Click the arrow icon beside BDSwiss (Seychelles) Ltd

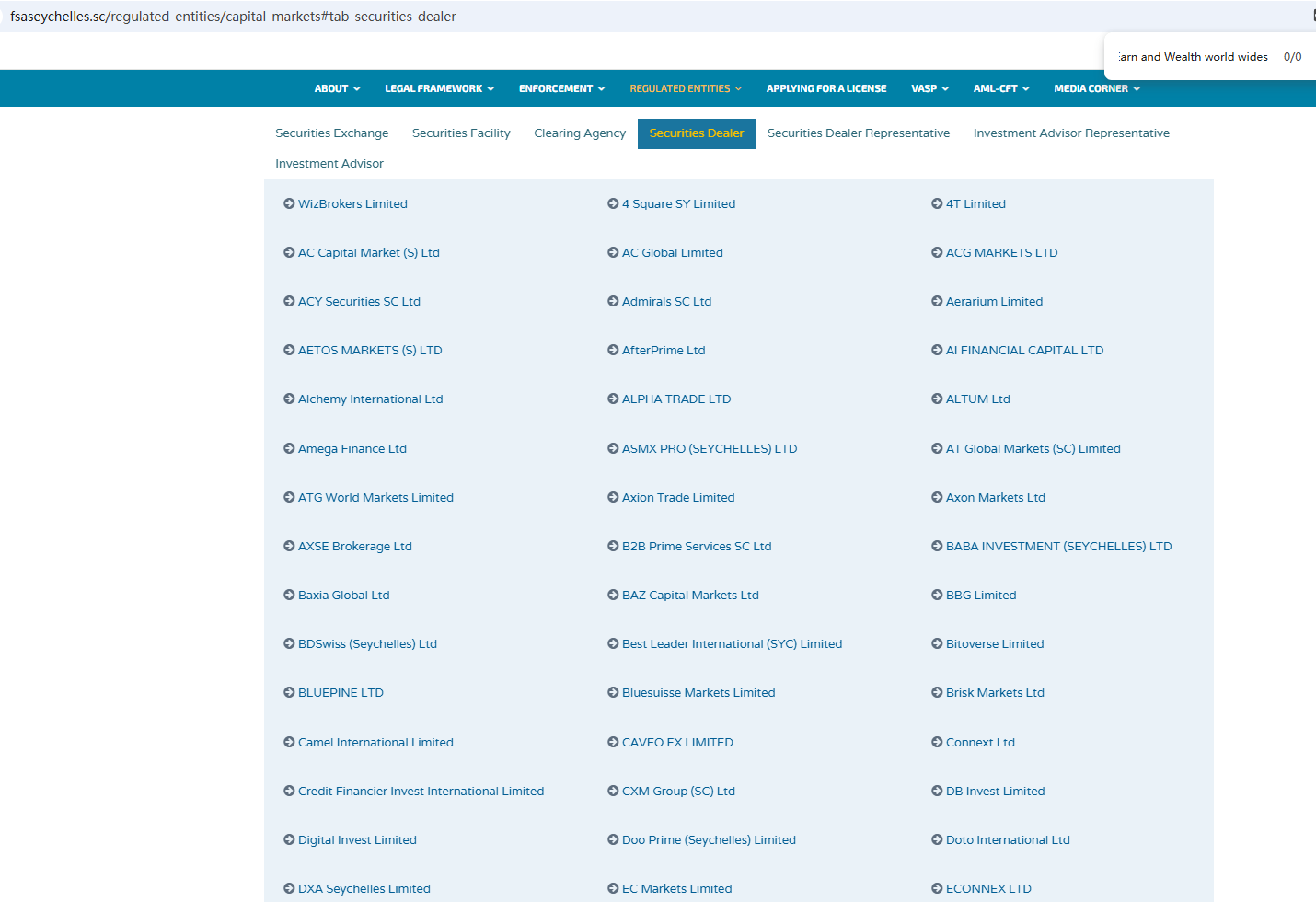point(289,643)
